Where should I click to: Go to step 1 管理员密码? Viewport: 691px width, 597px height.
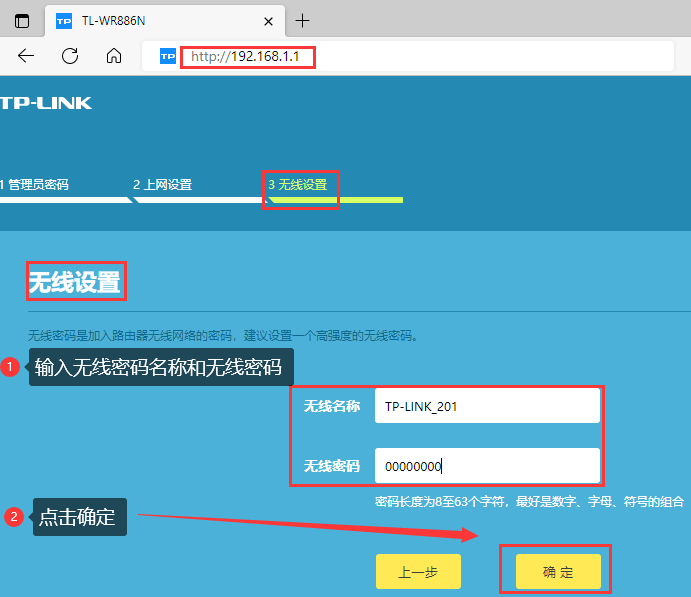pos(36,185)
